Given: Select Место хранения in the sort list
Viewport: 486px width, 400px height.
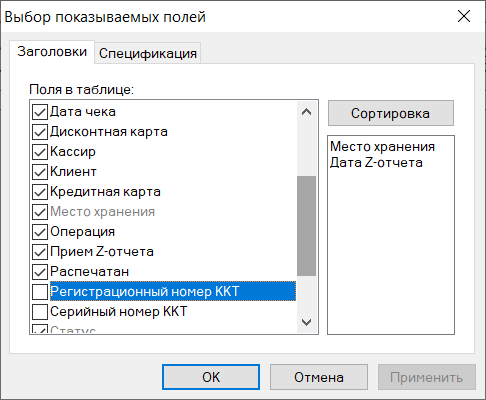Looking at the screenshot, I should click(382, 147).
